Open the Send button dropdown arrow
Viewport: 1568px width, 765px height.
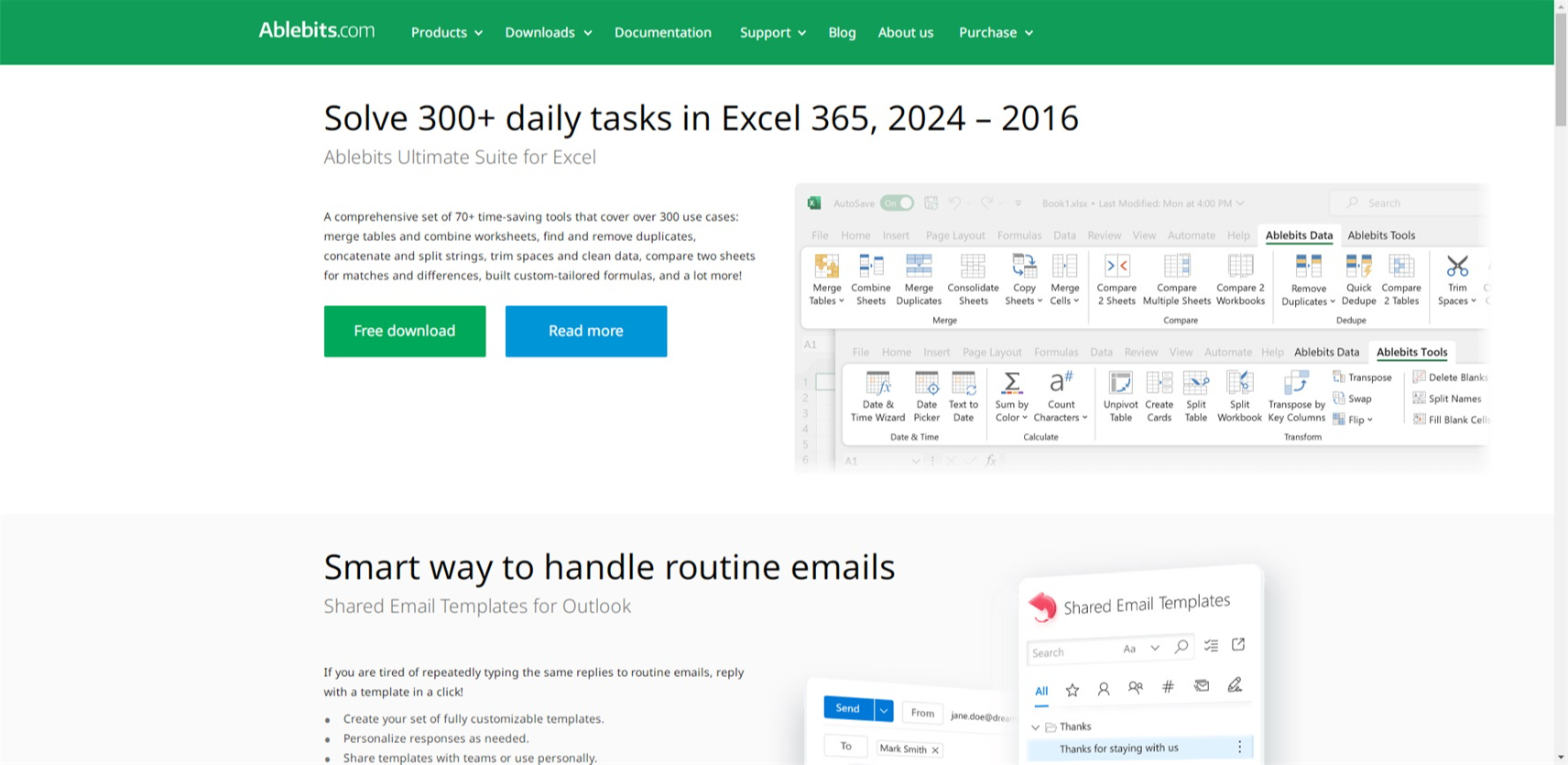883,710
